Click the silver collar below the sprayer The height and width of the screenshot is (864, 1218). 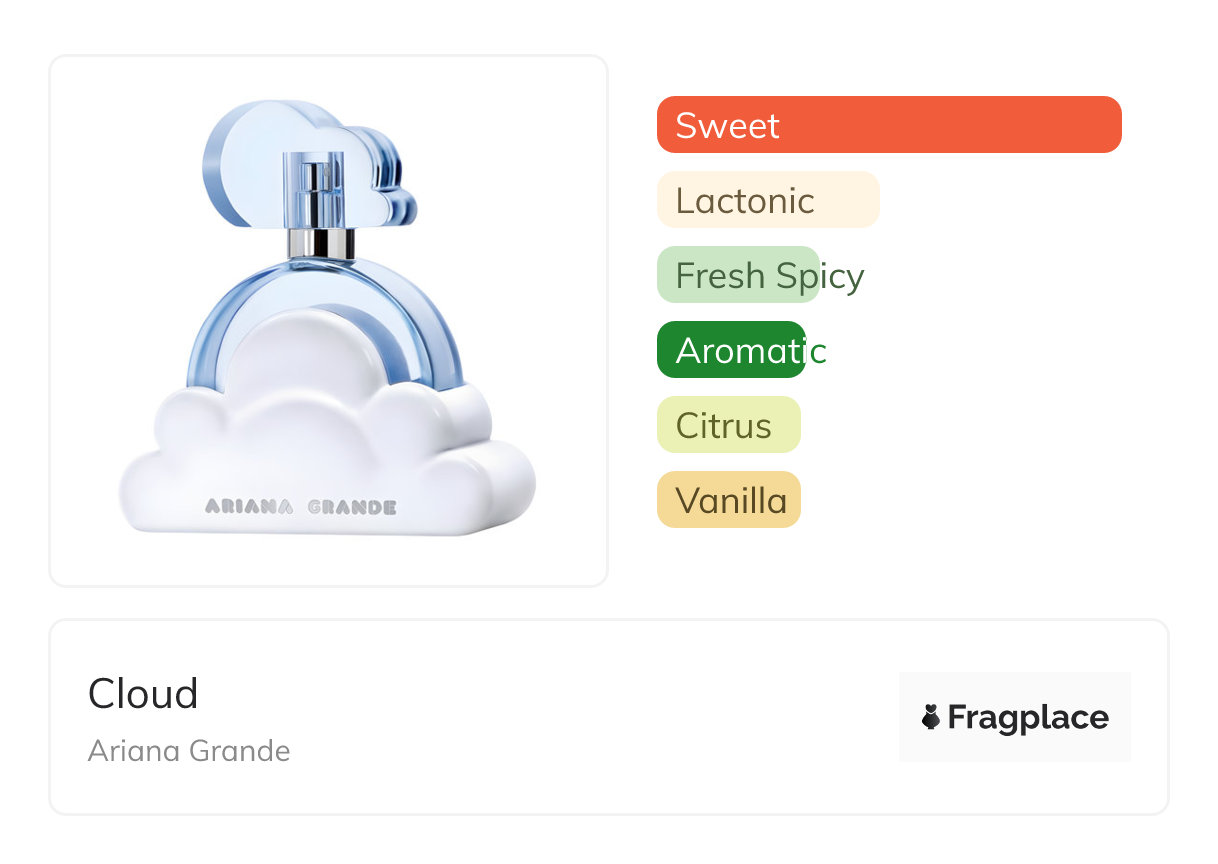pos(321,243)
